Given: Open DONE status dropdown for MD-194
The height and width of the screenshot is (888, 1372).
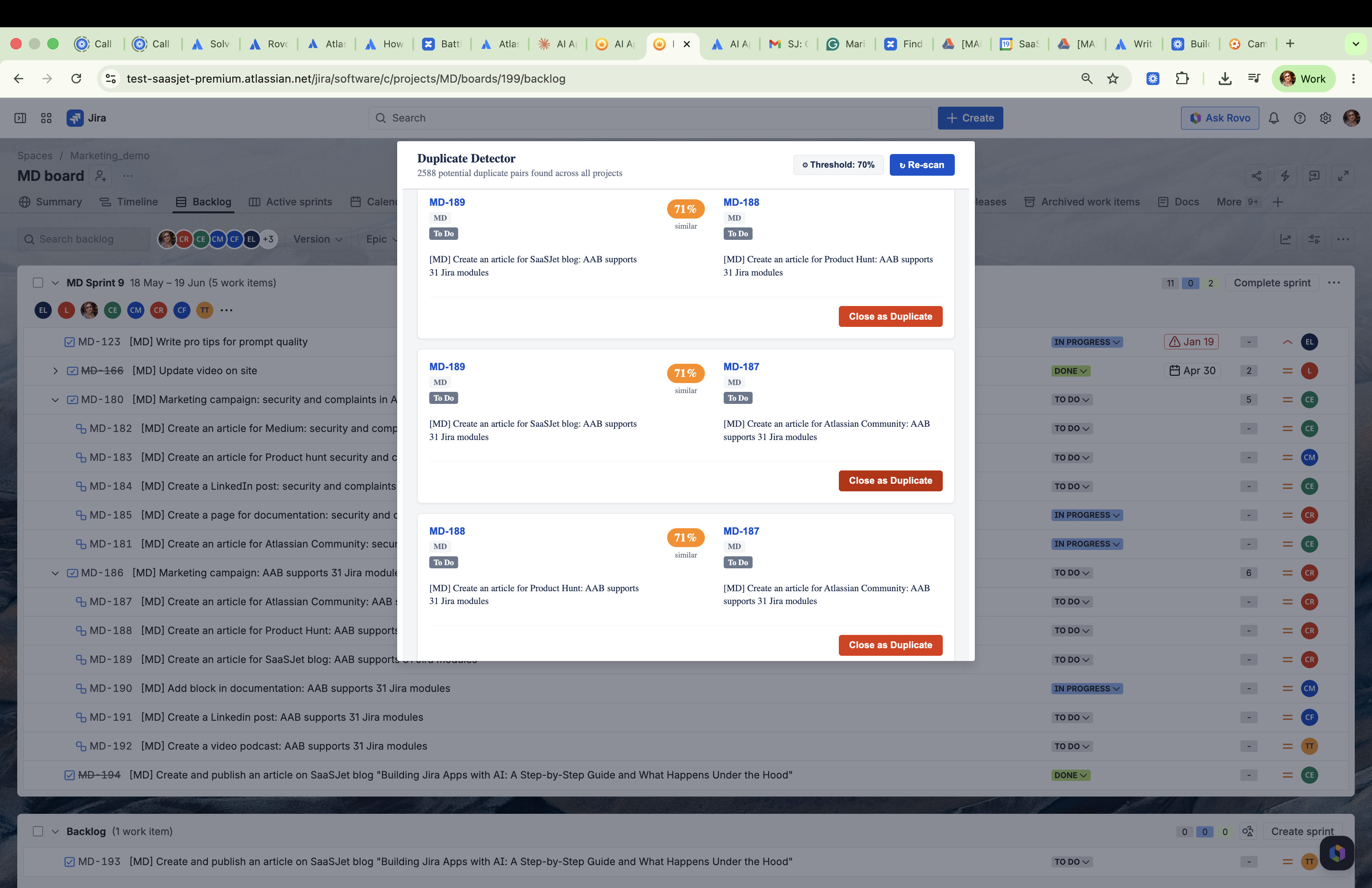Looking at the screenshot, I should pyautogui.click(x=1070, y=775).
